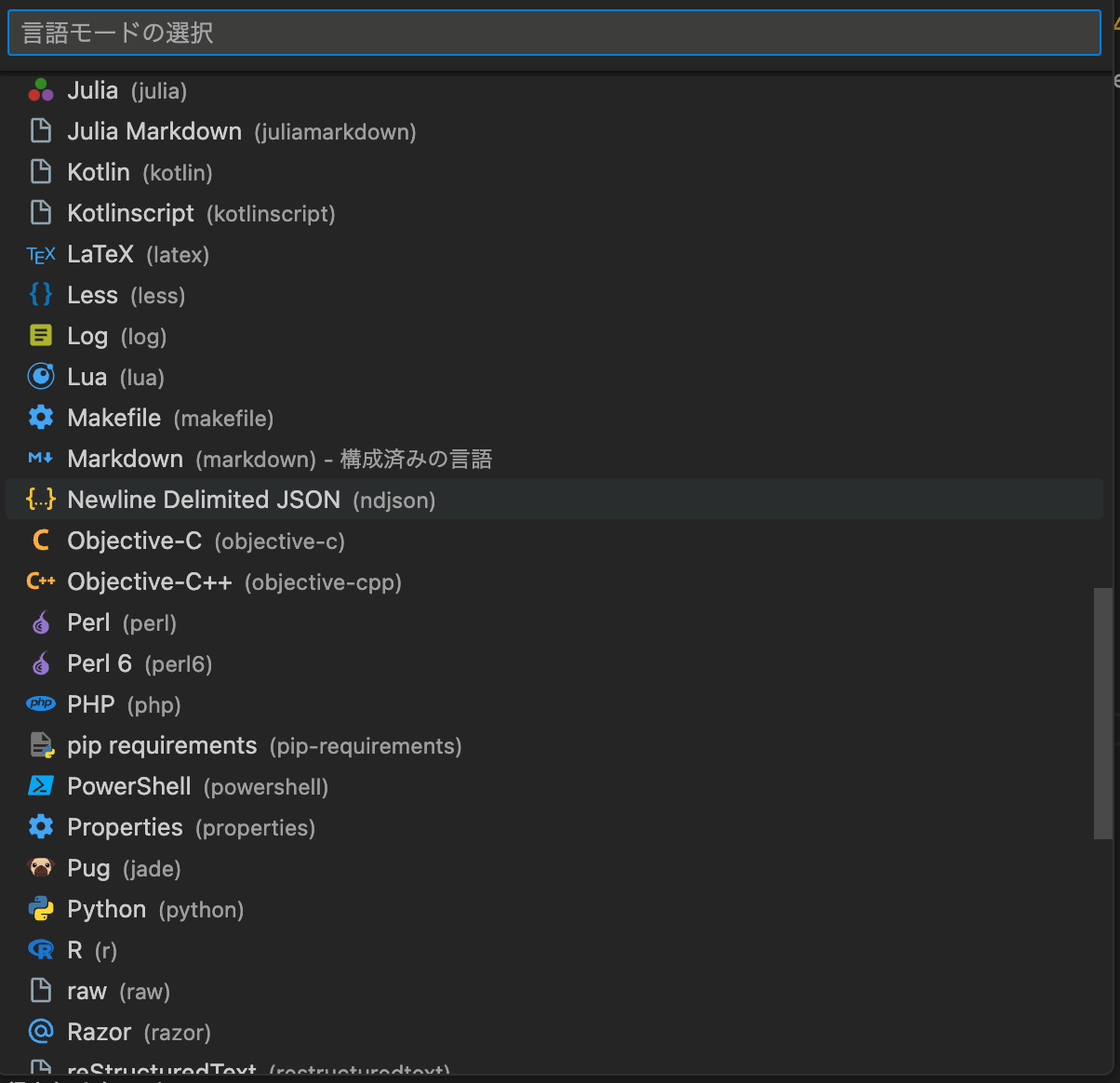1120x1083 pixels.
Task: Click the LaTeX TeX icon
Action: tap(41, 254)
